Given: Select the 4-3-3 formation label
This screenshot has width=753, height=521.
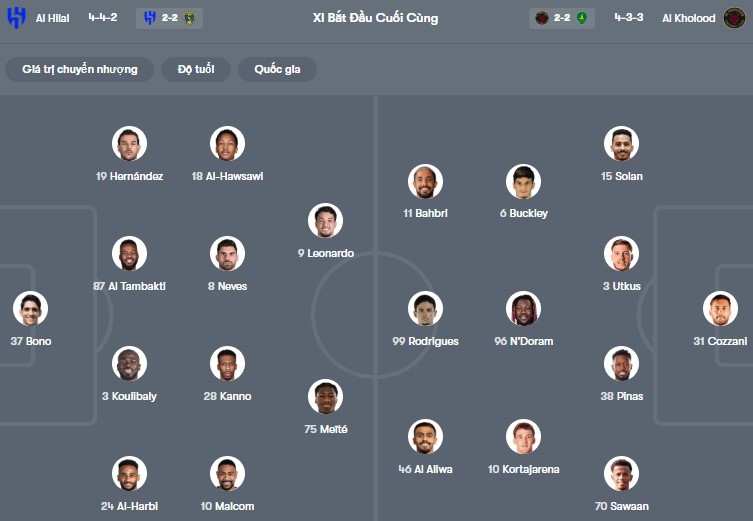Looking at the screenshot, I should 629,18.
